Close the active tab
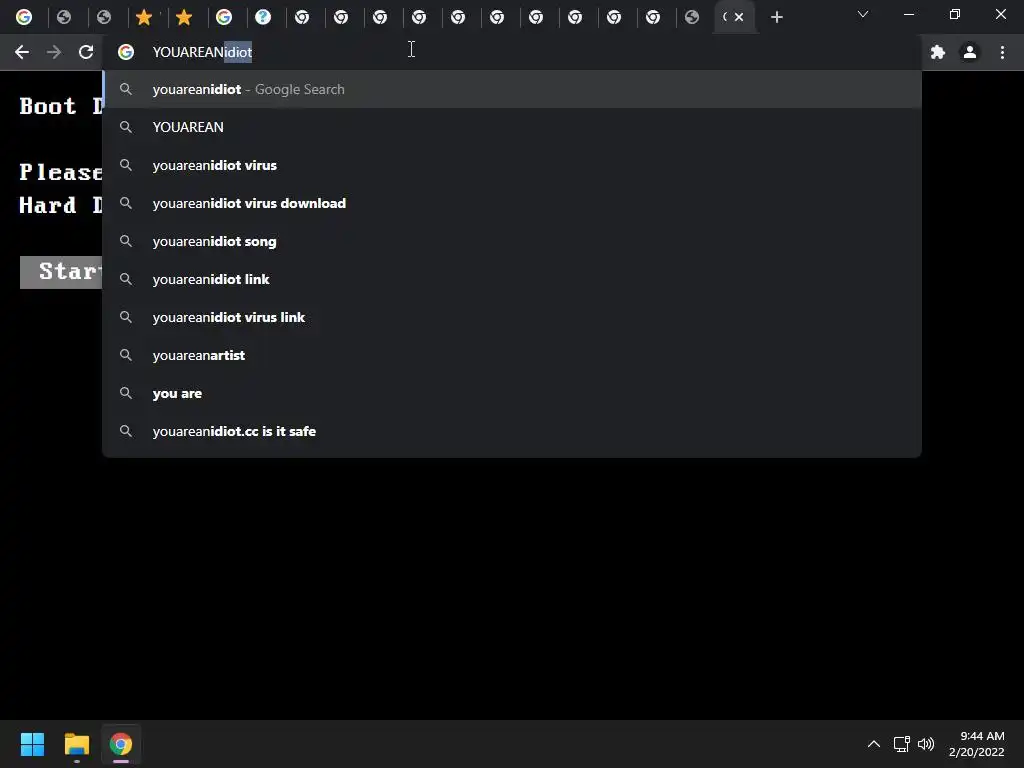This screenshot has width=1024, height=768. pyautogui.click(x=739, y=17)
